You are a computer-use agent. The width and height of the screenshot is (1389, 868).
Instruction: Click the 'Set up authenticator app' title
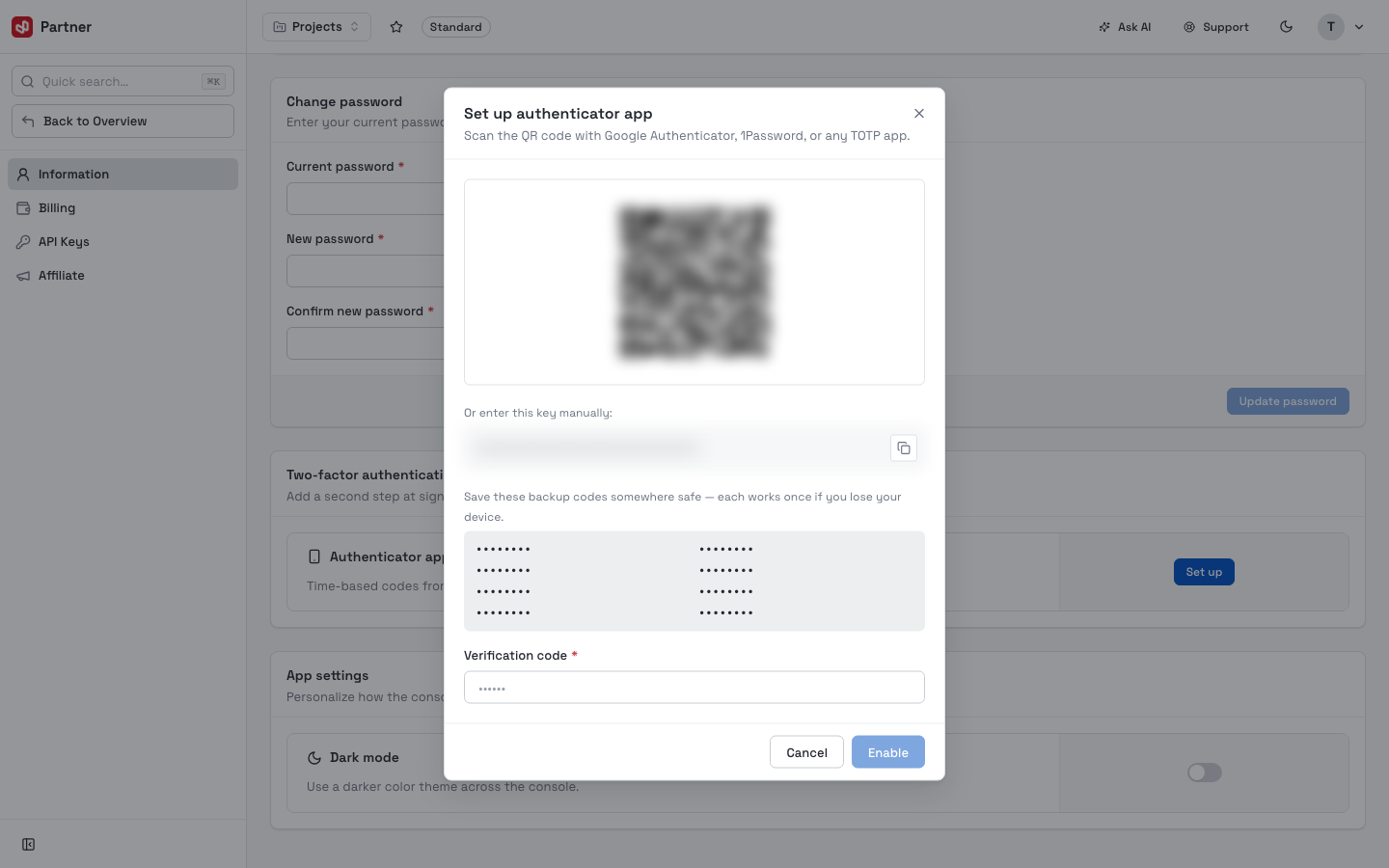pyautogui.click(x=558, y=114)
